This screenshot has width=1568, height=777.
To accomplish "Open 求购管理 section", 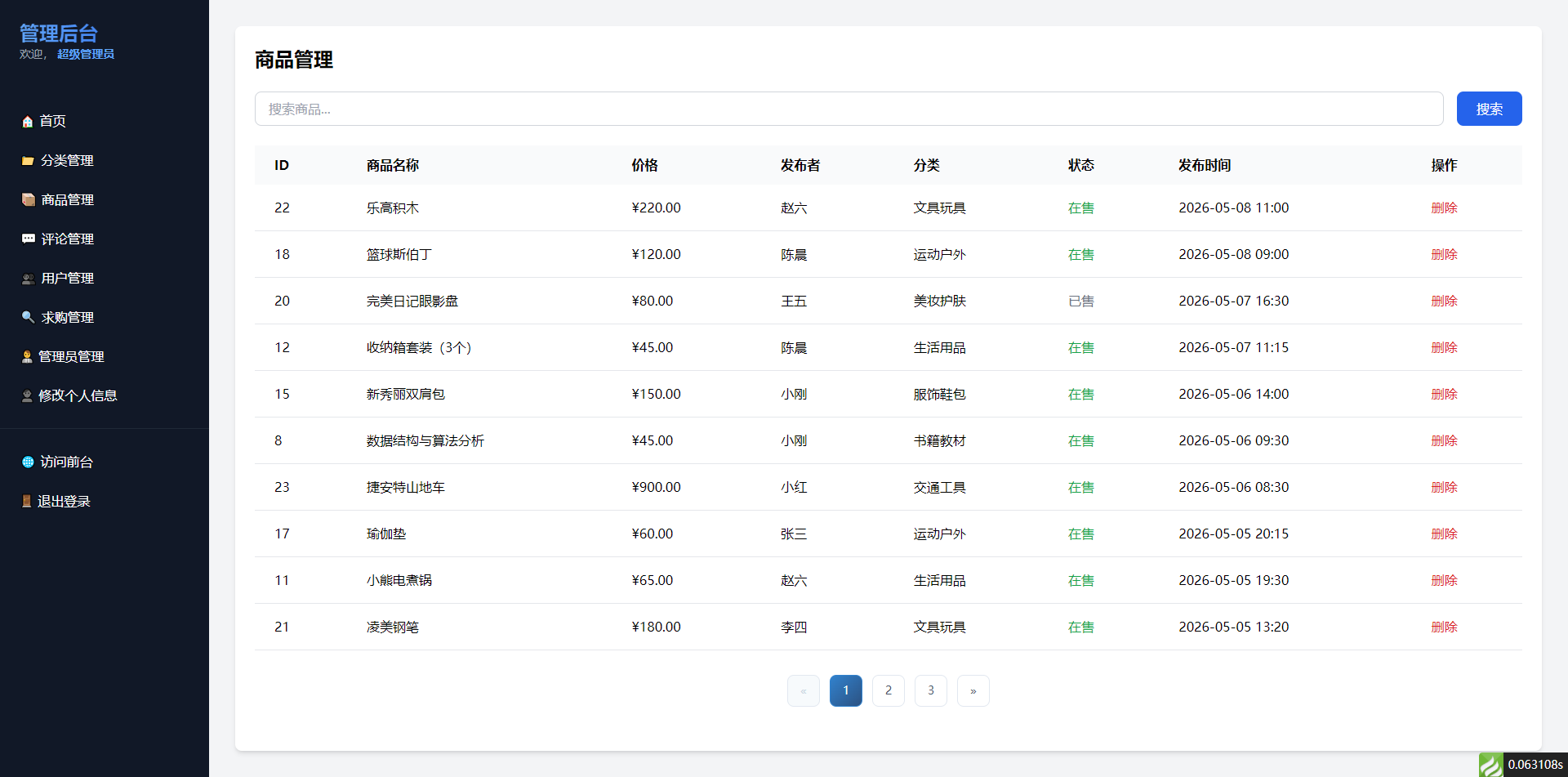I will [x=67, y=317].
